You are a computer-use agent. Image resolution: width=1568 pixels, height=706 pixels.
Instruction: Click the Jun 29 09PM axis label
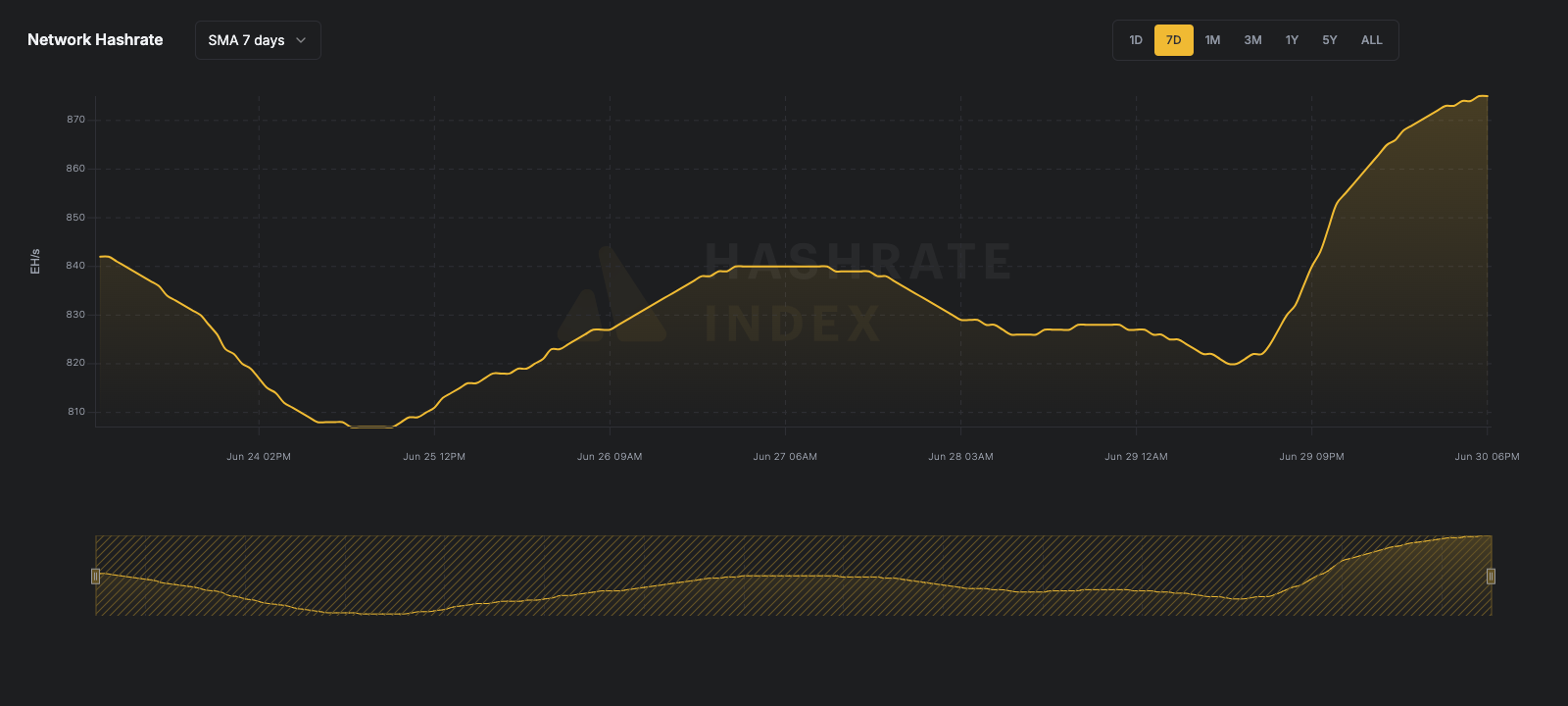tap(1311, 457)
